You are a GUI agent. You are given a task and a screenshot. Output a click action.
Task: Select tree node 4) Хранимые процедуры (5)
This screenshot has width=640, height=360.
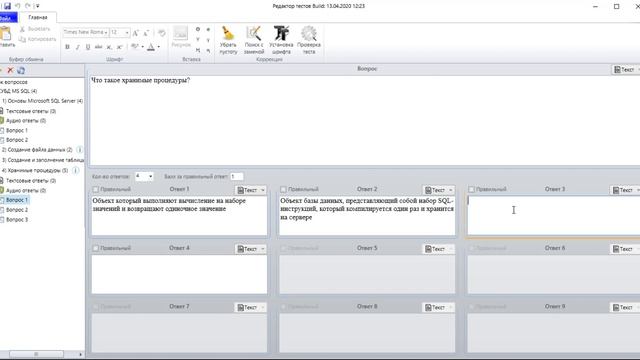pyautogui.click(x=35, y=170)
